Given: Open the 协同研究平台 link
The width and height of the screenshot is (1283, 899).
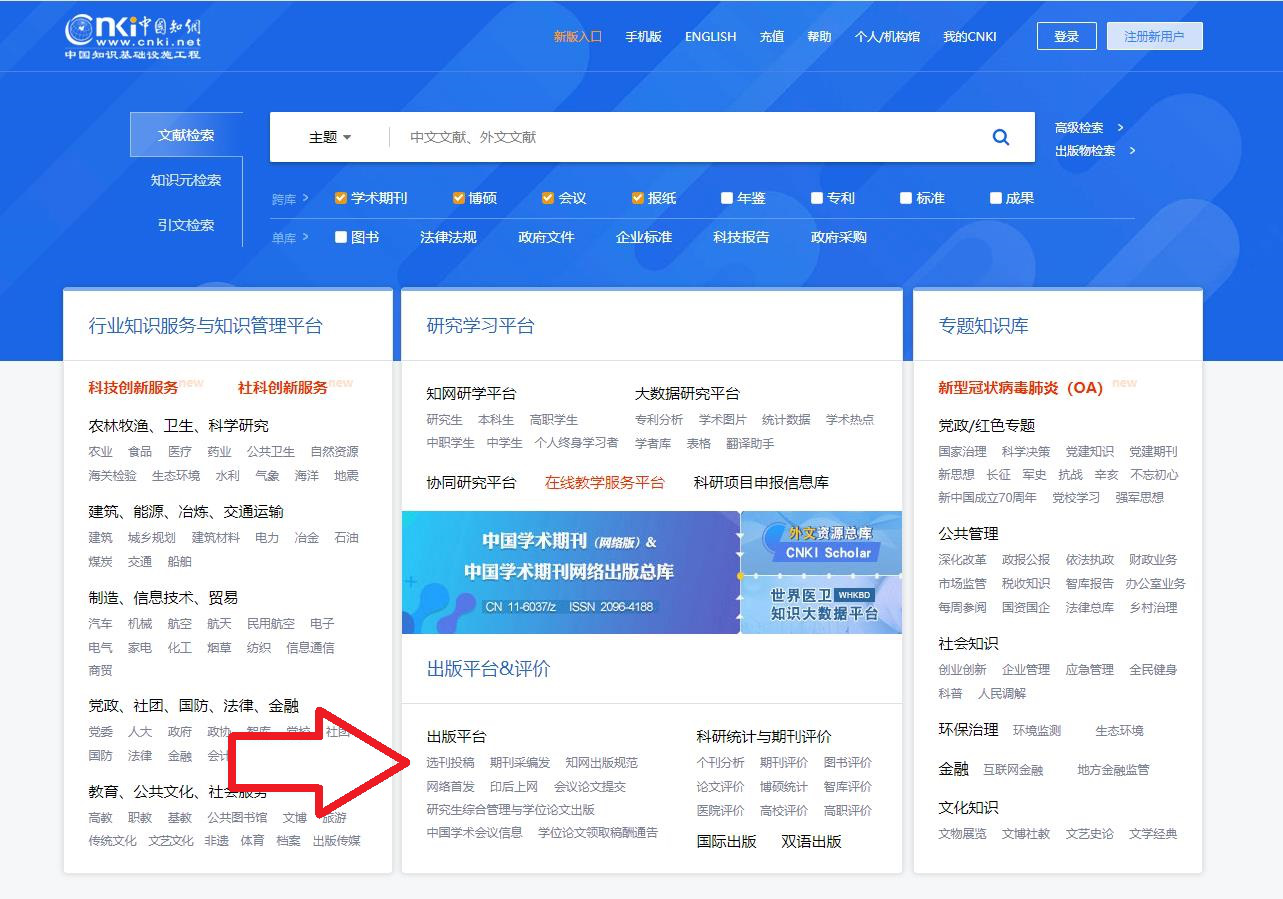Looking at the screenshot, I should coord(471,482).
